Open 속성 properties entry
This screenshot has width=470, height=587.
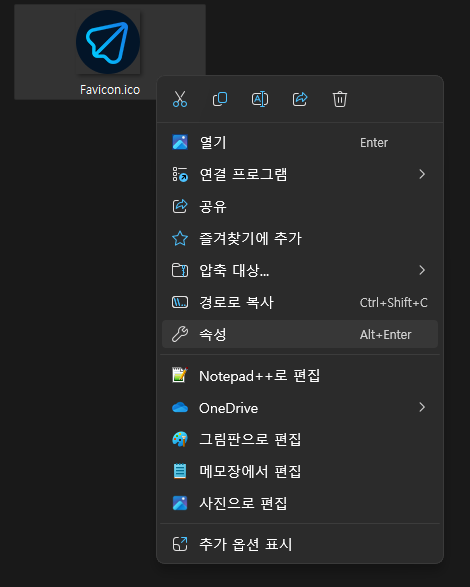coord(300,334)
